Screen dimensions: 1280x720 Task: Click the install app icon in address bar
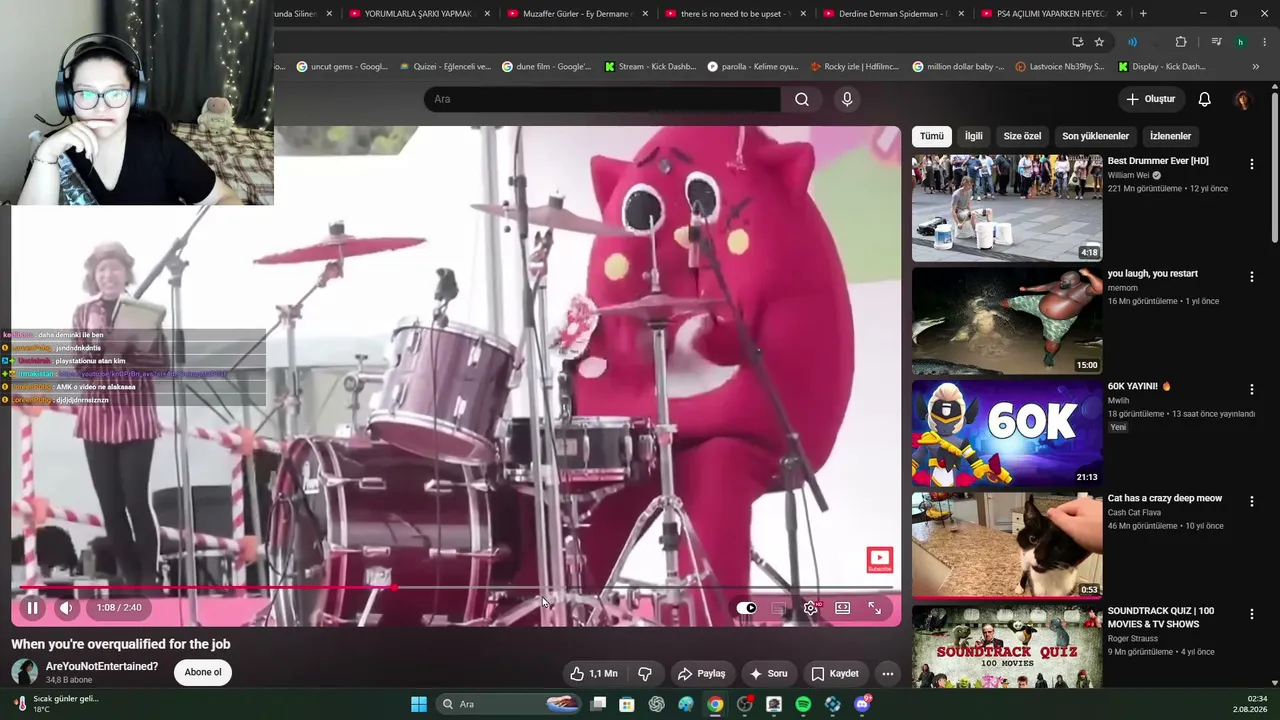point(1077,42)
